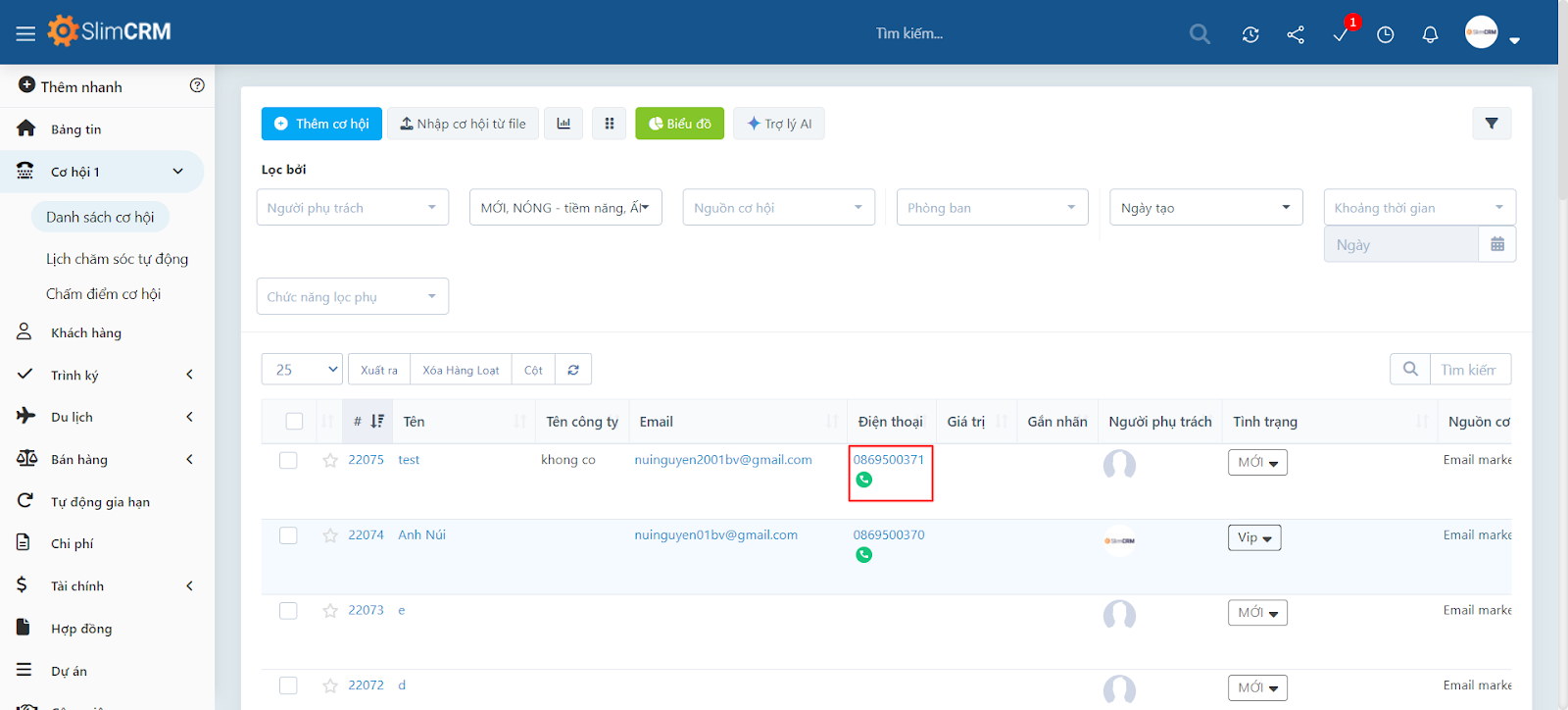Viewport: 1568px width, 710px height.
Task: Click the hamburger menu icon
Action: 25,33
